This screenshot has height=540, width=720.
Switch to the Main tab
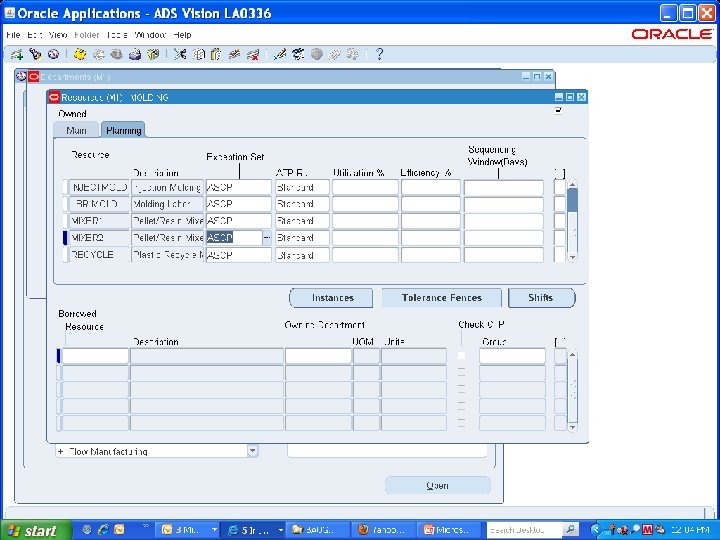(76, 130)
